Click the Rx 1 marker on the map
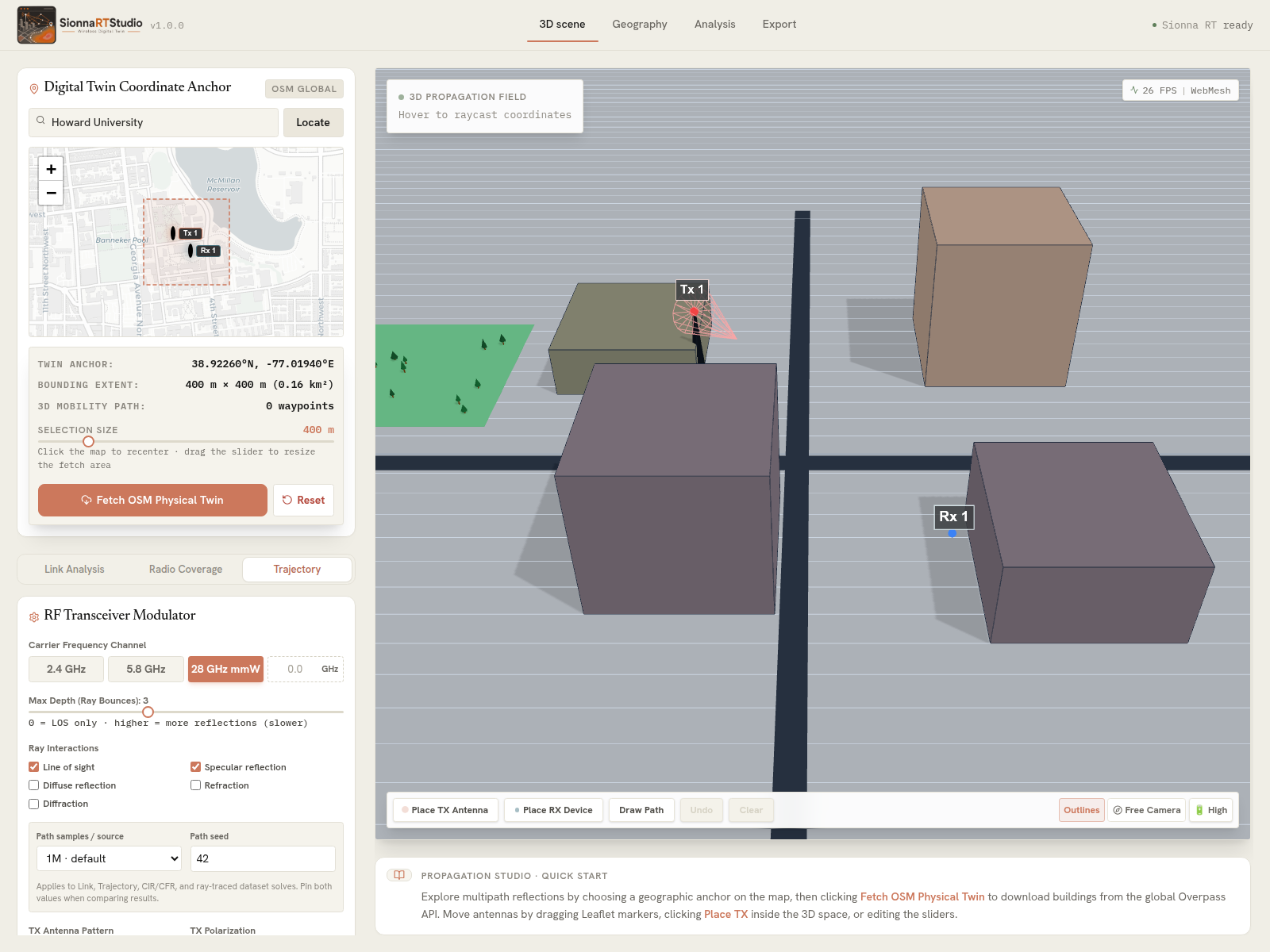 [190, 251]
